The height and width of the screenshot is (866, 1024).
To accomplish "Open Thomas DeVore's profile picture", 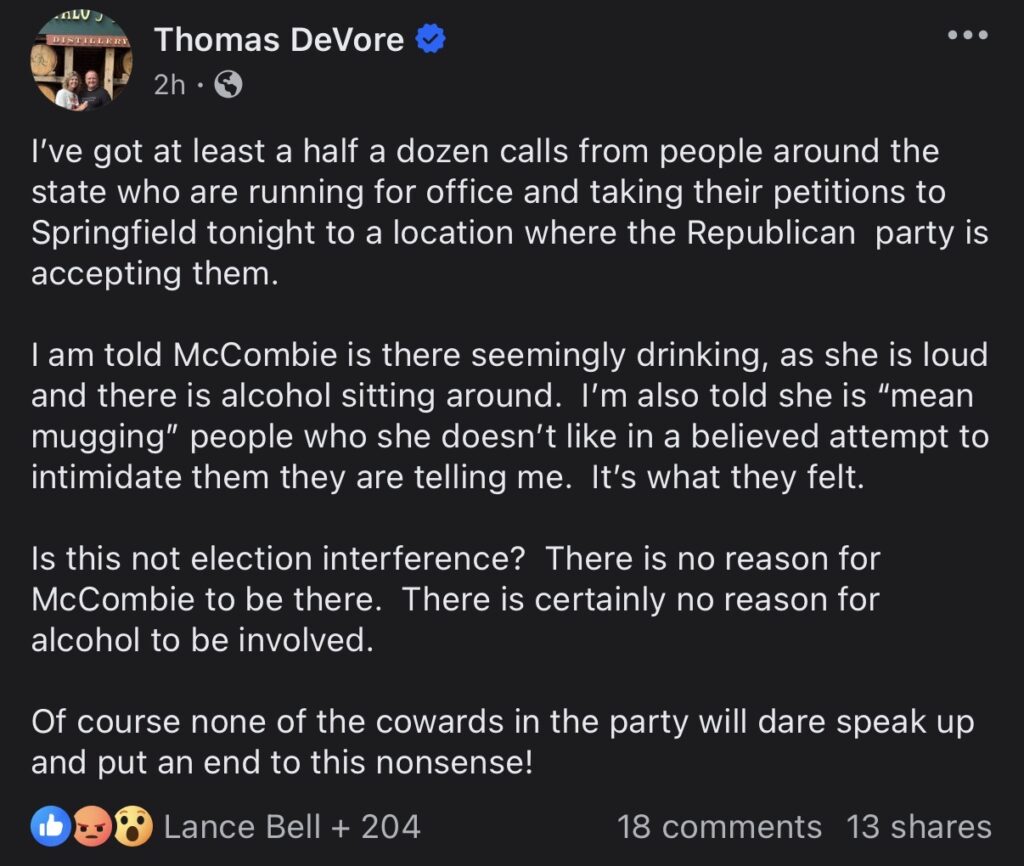I will (x=83, y=62).
